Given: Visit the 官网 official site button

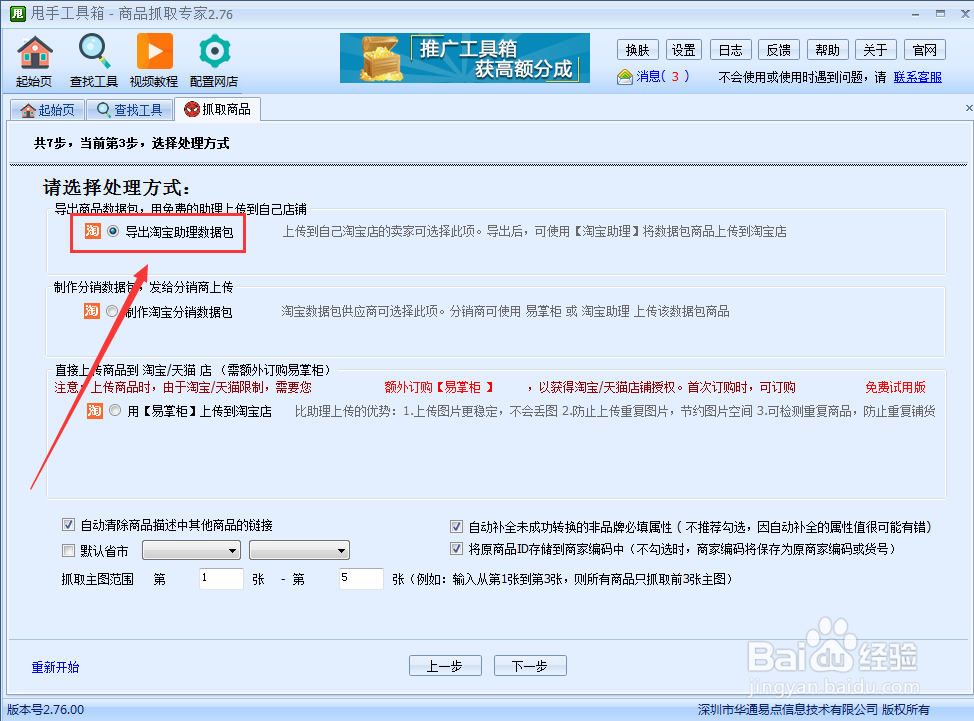Looking at the screenshot, I should pyautogui.click(x=924, y=50).
